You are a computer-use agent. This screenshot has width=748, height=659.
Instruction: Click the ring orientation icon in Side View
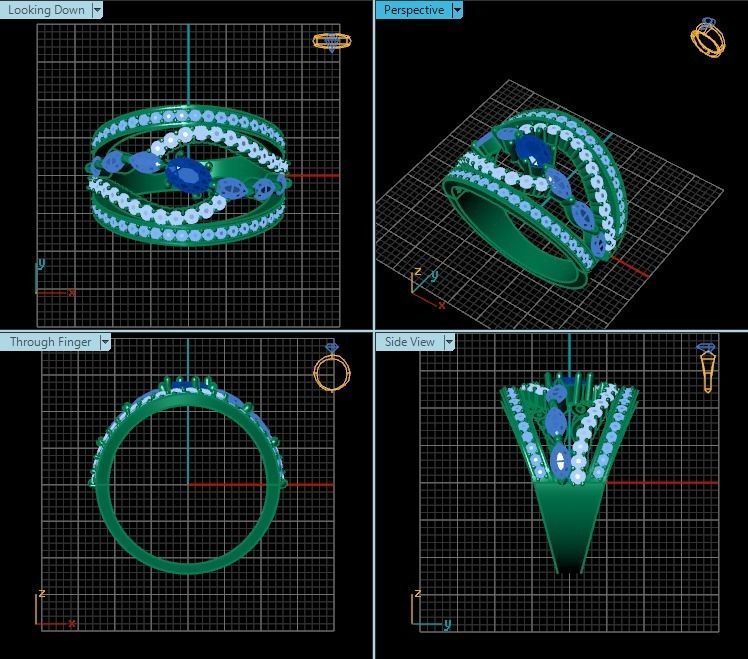pyautogui.click(x=706, y=367)
